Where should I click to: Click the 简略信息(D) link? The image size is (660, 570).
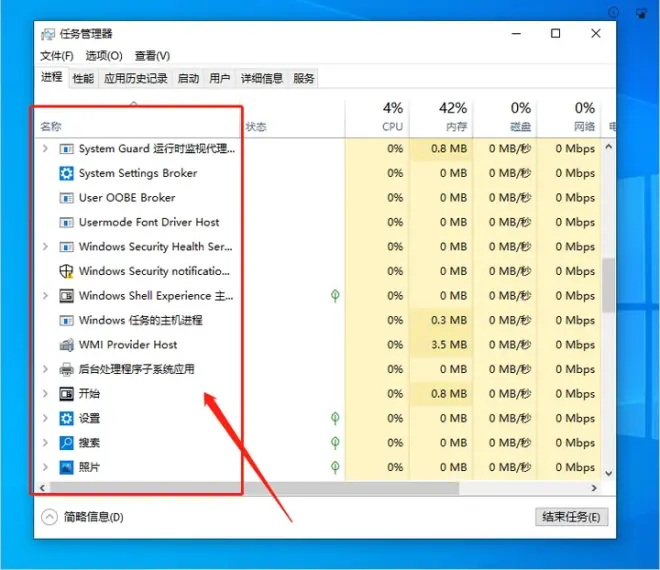pos(93,517)
